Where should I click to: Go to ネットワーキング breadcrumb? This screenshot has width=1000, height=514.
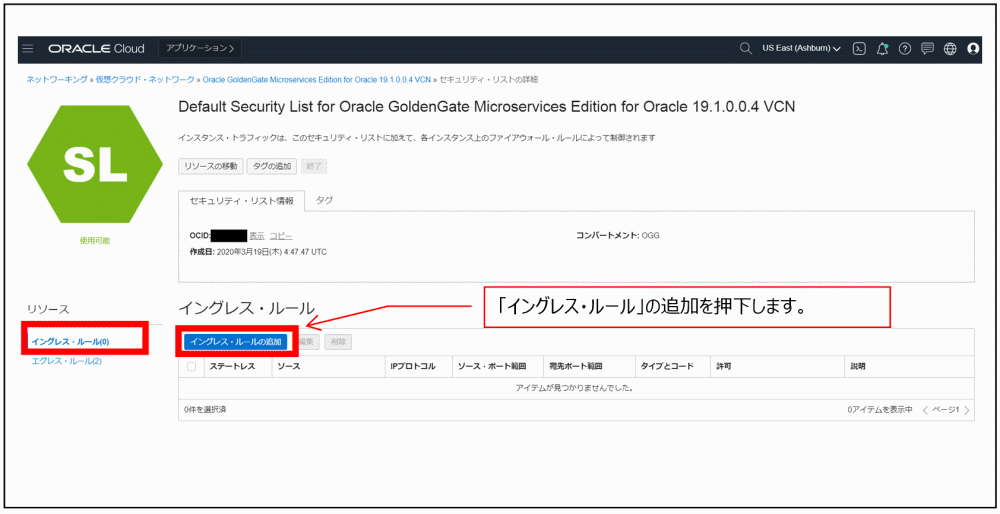point(57,80)
